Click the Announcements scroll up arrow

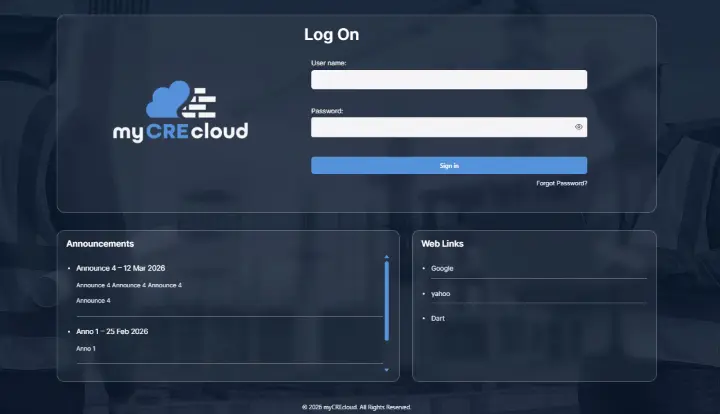coord(387,257)
